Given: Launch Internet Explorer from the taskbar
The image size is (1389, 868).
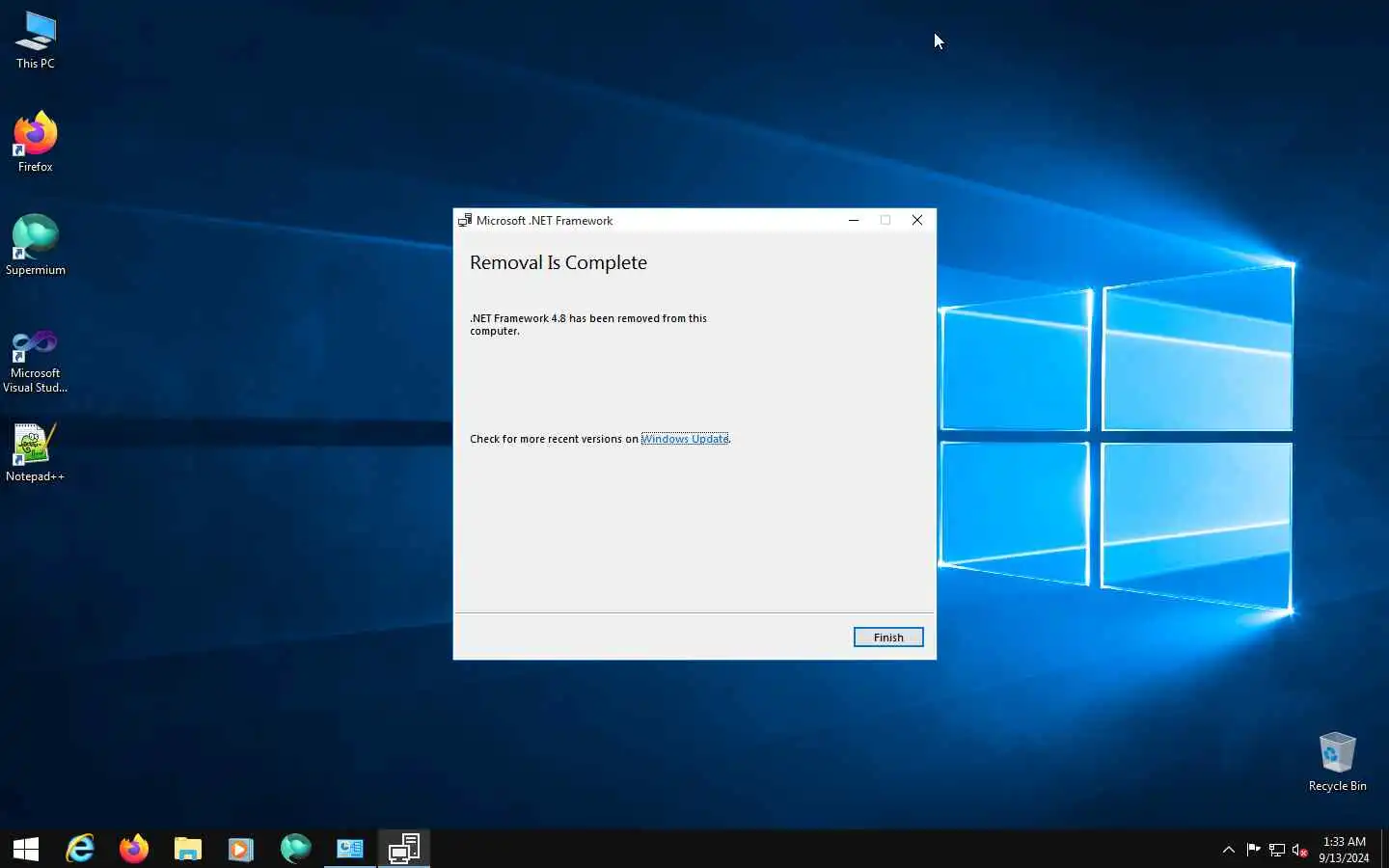Looking at the screenshot, I should coord(80,849).
